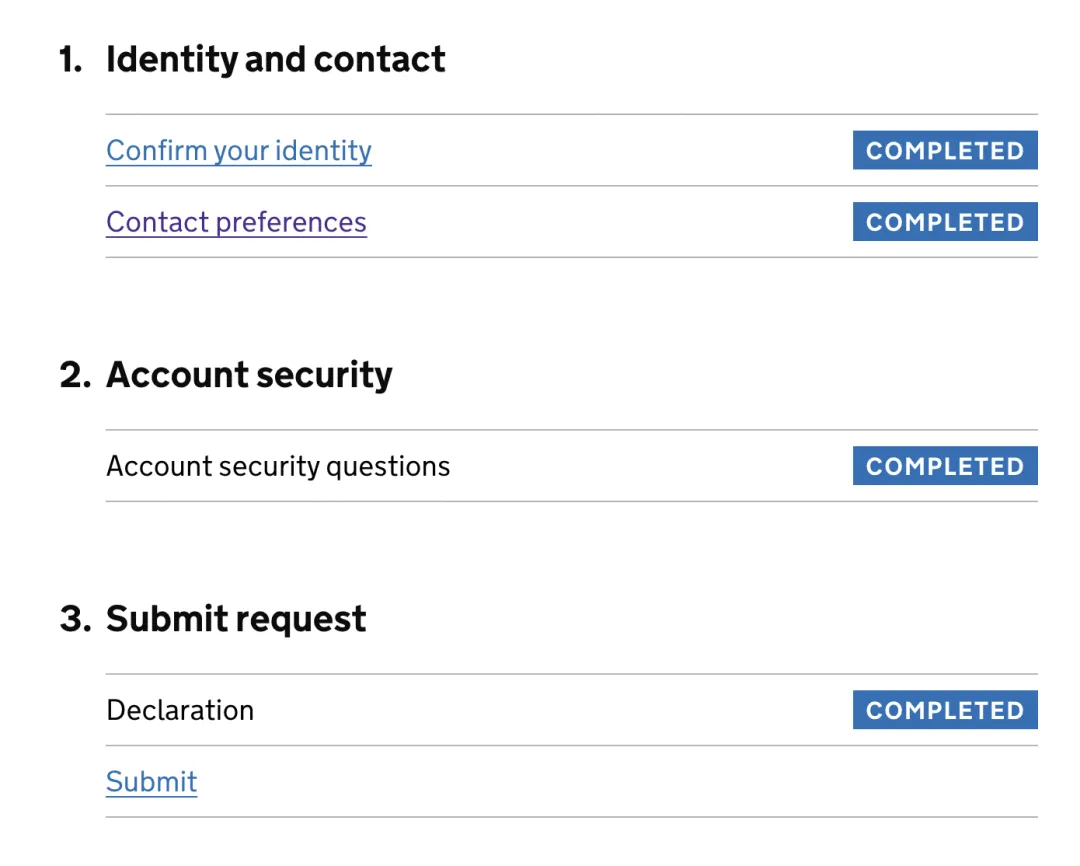Screen dimensions: 1080x866
Task: Revisit the identity confirmation step
Action: click(x=238, y=151)
